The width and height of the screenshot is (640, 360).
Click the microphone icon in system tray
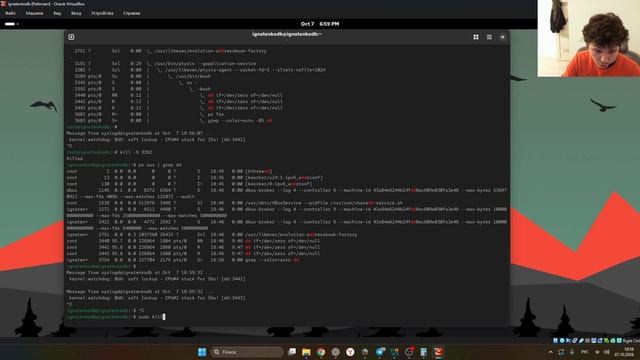(572, 352)
